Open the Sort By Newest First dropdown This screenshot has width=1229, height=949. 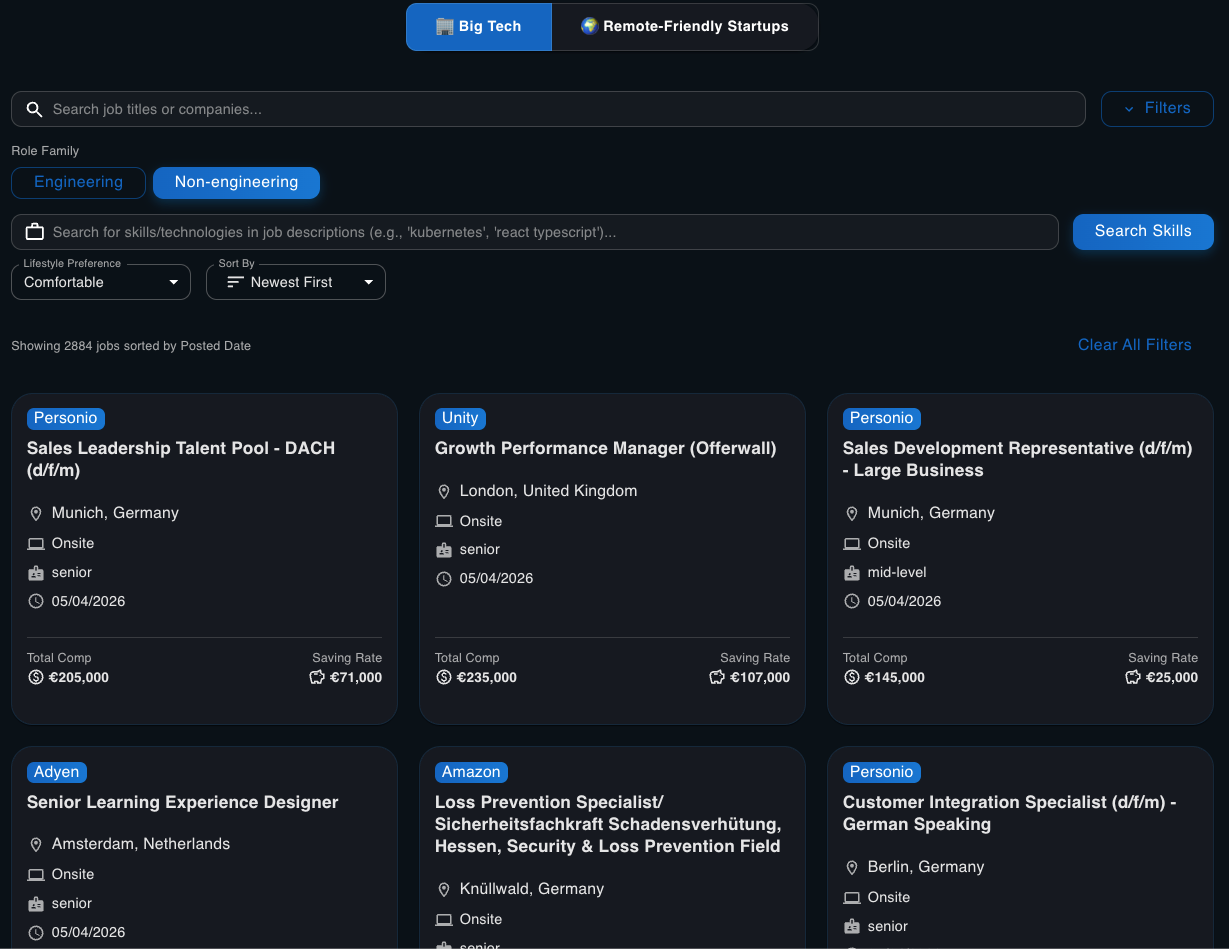[296, 282]
